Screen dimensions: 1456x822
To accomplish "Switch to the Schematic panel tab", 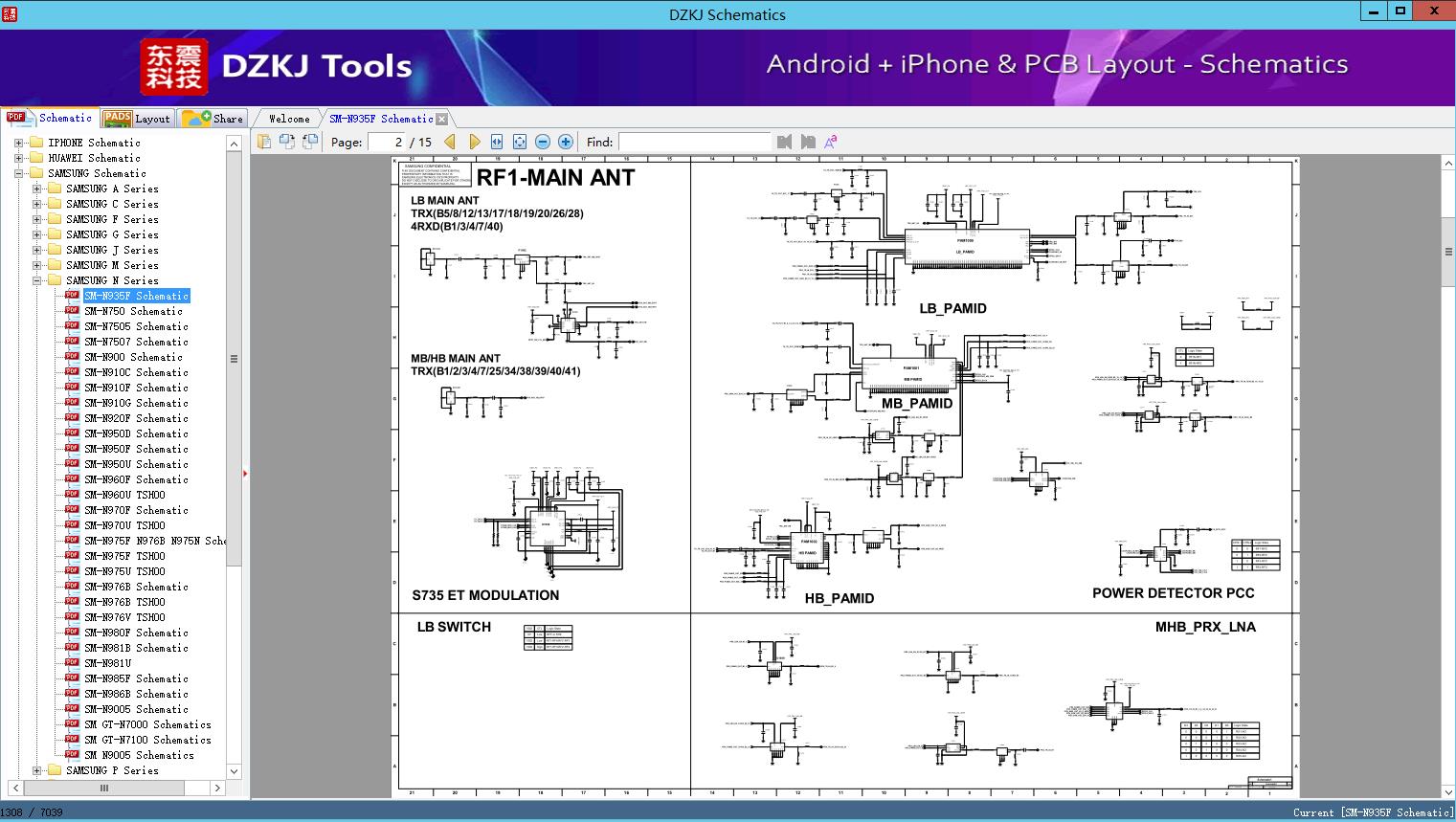I will (x=50, y=118).
